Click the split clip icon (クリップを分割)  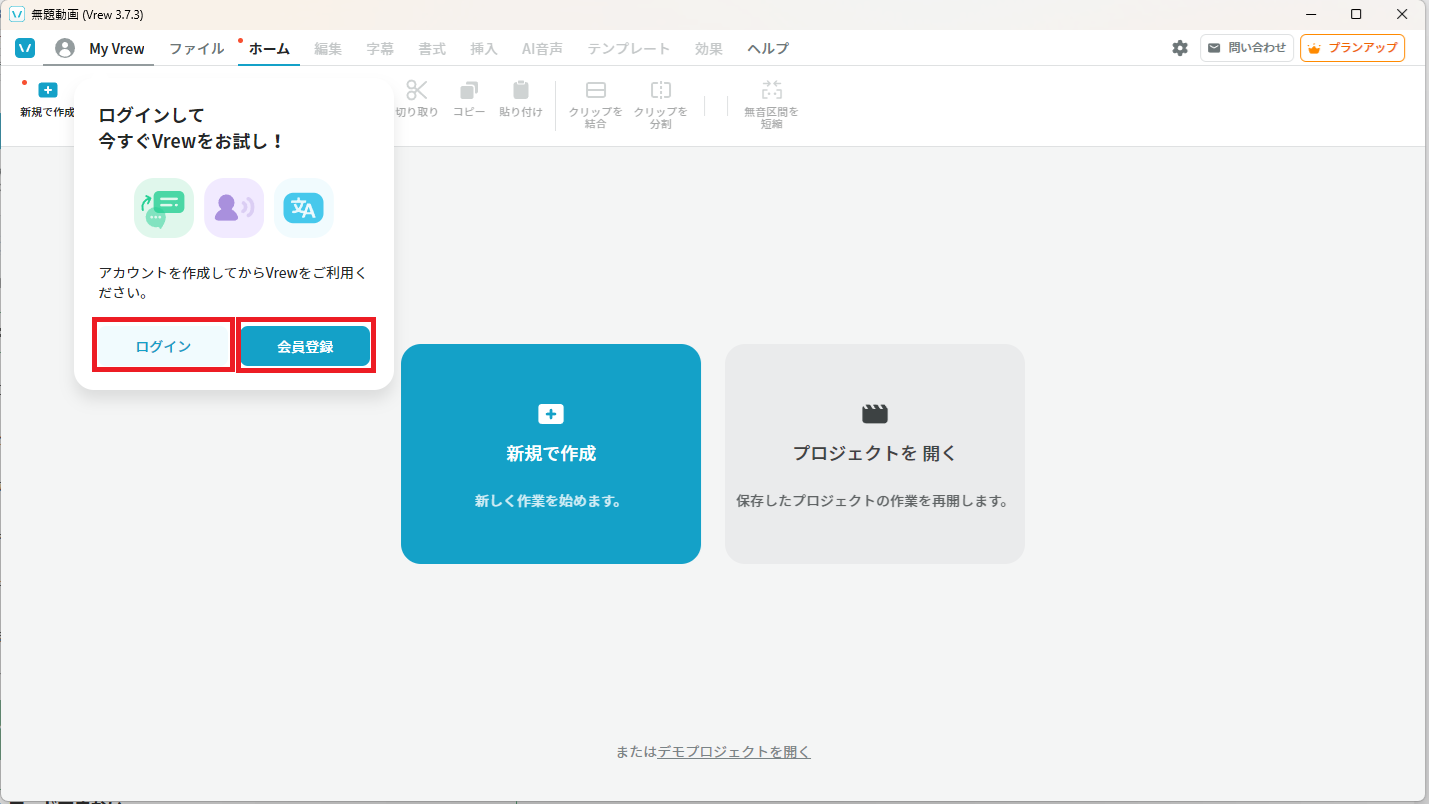point(660,91)
